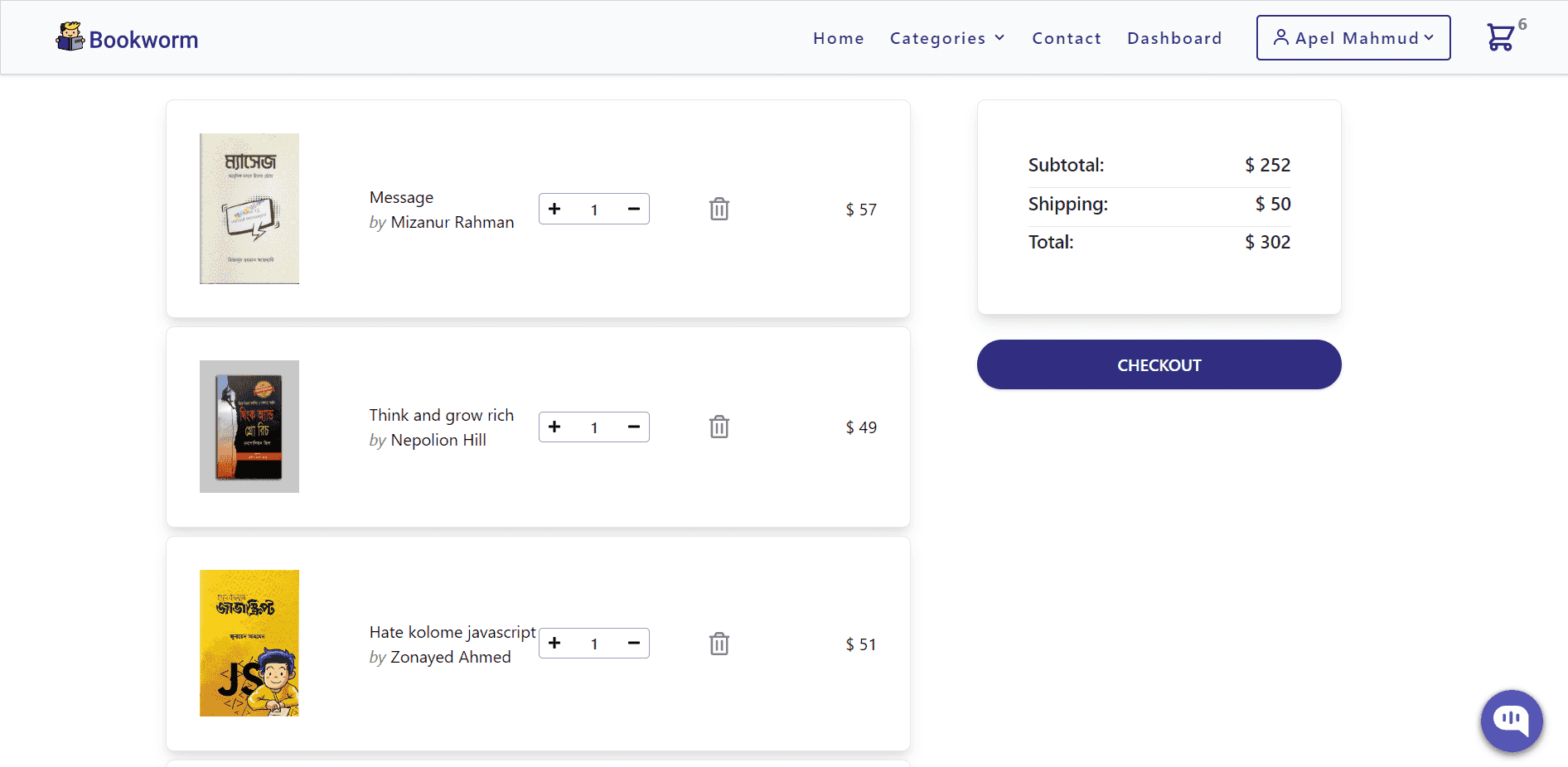Image resolution: width=1568 pixels, height=767 pixels.
Task: Open Hate kolome javascript cover image
Action: point(249,643)
